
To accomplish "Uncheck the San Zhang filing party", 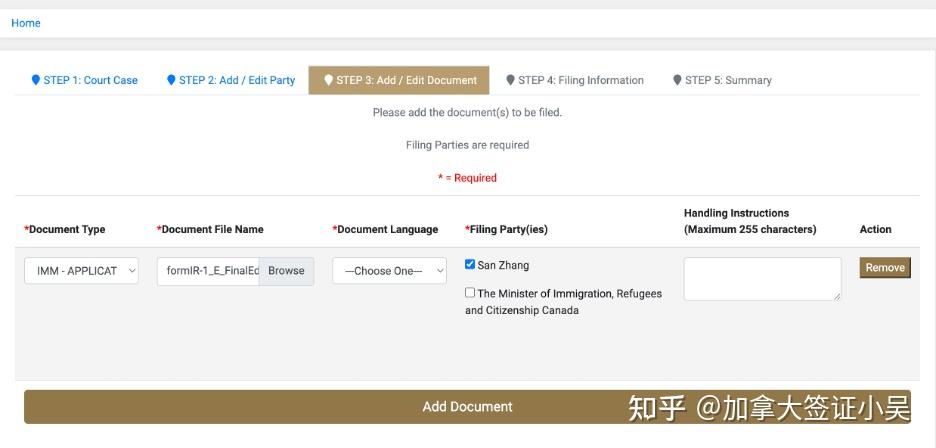I will (470, 264).
